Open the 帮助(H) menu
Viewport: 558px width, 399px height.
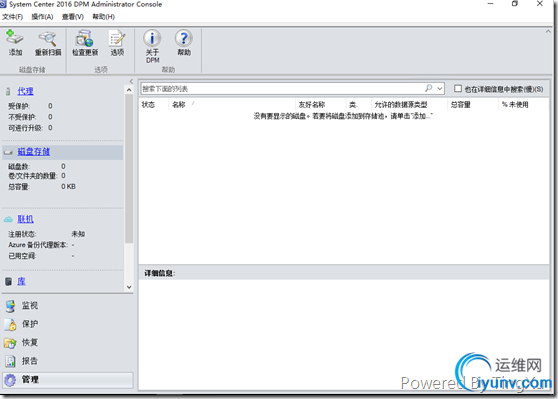click(x=104, y=17)
